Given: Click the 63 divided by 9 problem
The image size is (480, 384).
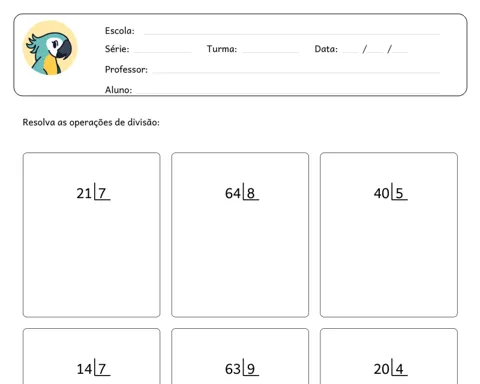Looking at the screenshot, I should point(242,368).
